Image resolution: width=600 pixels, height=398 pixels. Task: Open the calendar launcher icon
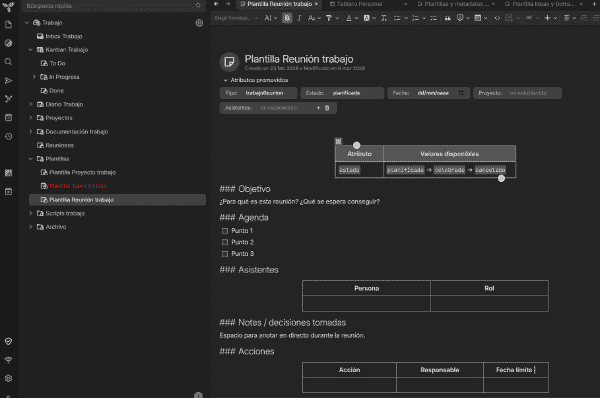[8, 117]
